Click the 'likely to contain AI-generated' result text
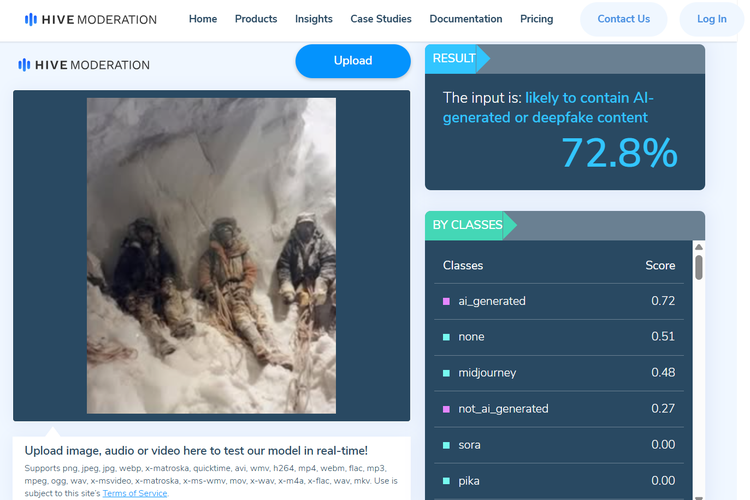Viewport: 750px width, 500px height. point(548,108)
